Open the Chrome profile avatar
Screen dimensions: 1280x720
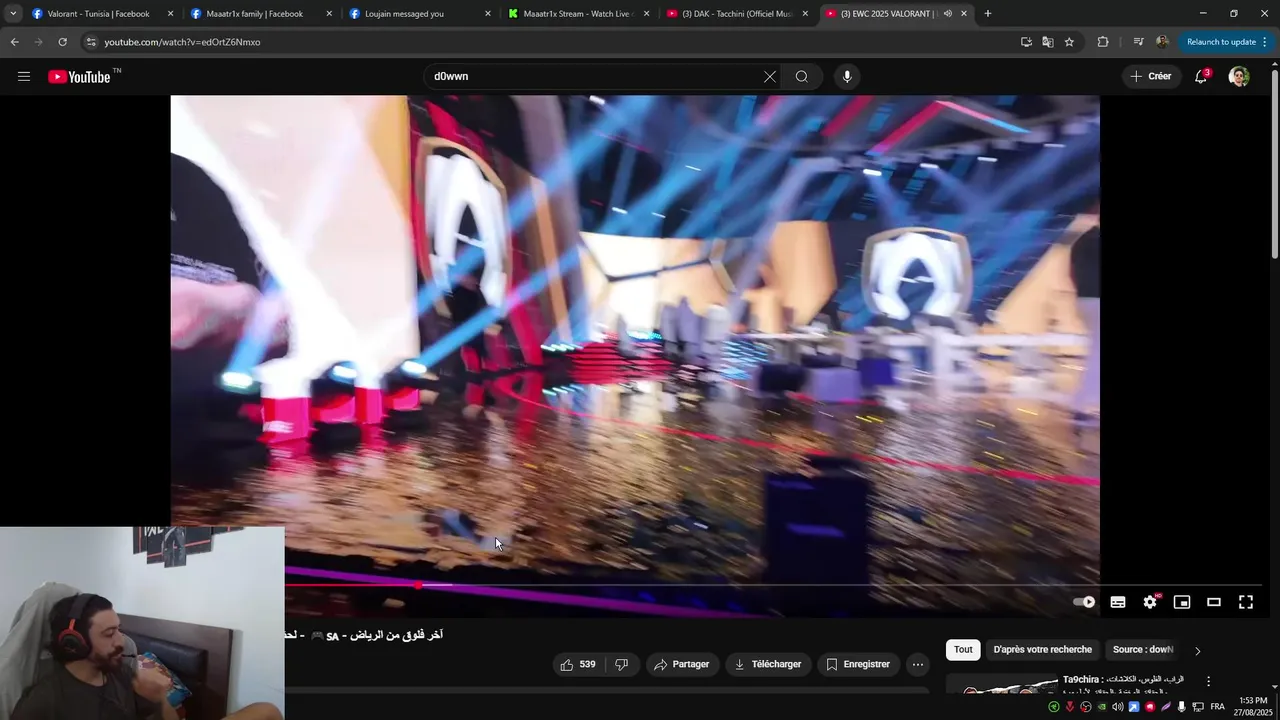[1162, 42]
